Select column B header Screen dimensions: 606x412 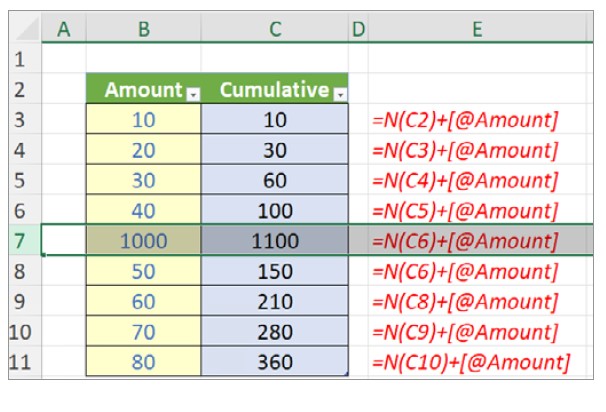click(143, 31)
